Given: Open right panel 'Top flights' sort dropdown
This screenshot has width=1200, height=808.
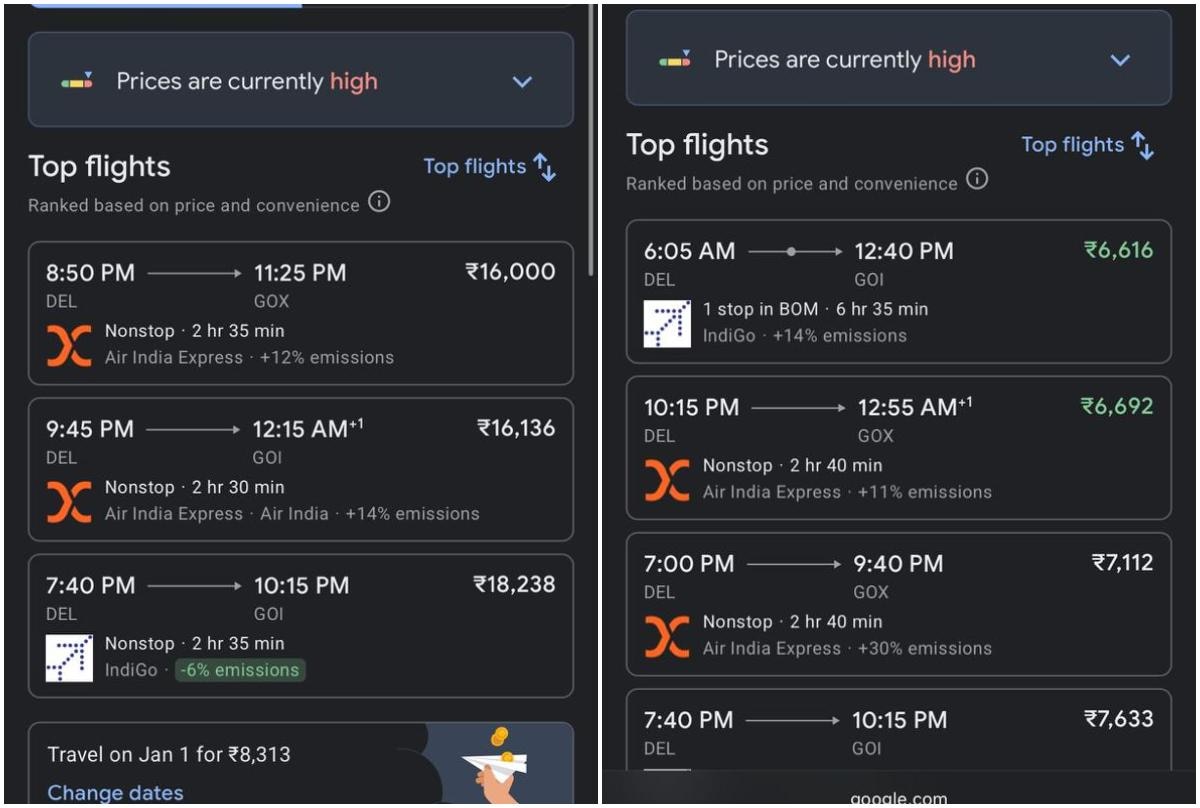Looking at the screenshot, I should pos(1073,145).
